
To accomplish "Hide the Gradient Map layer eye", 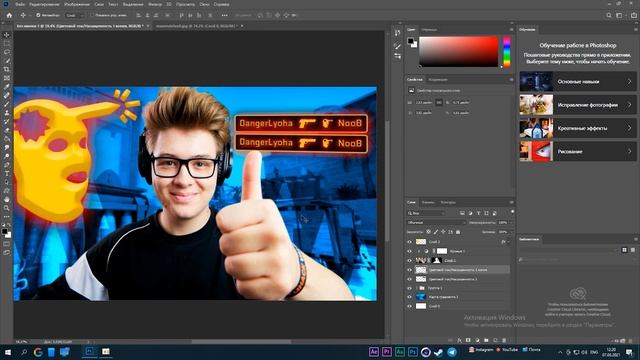I will (x=409, y=297).
